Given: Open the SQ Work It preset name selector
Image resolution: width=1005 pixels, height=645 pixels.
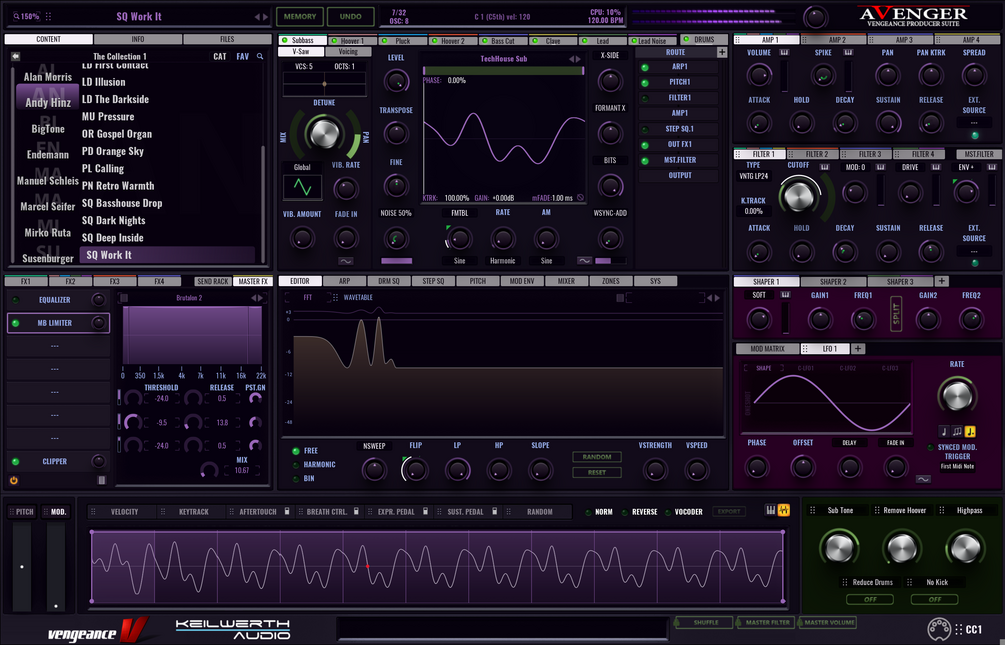Looking at the screenshot, I should coord(139,17).
